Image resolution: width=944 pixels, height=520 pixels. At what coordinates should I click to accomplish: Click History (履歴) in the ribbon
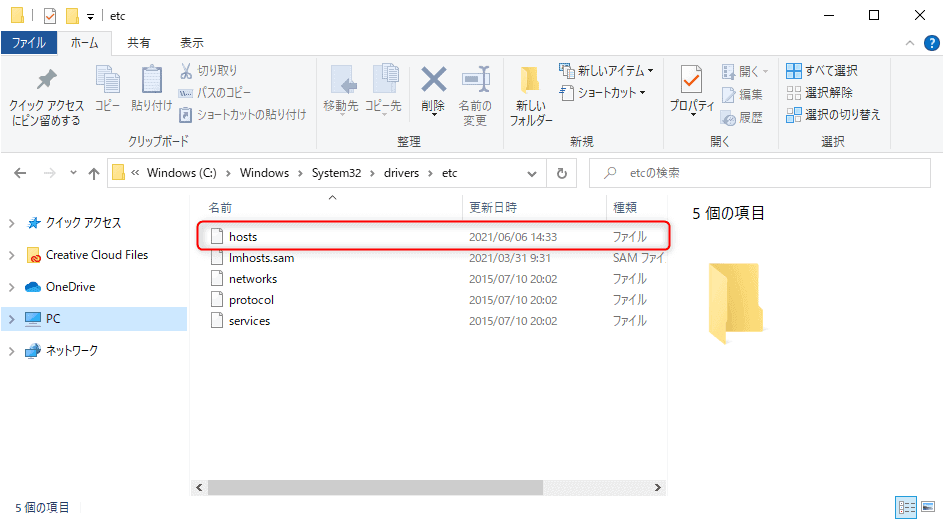742,117
